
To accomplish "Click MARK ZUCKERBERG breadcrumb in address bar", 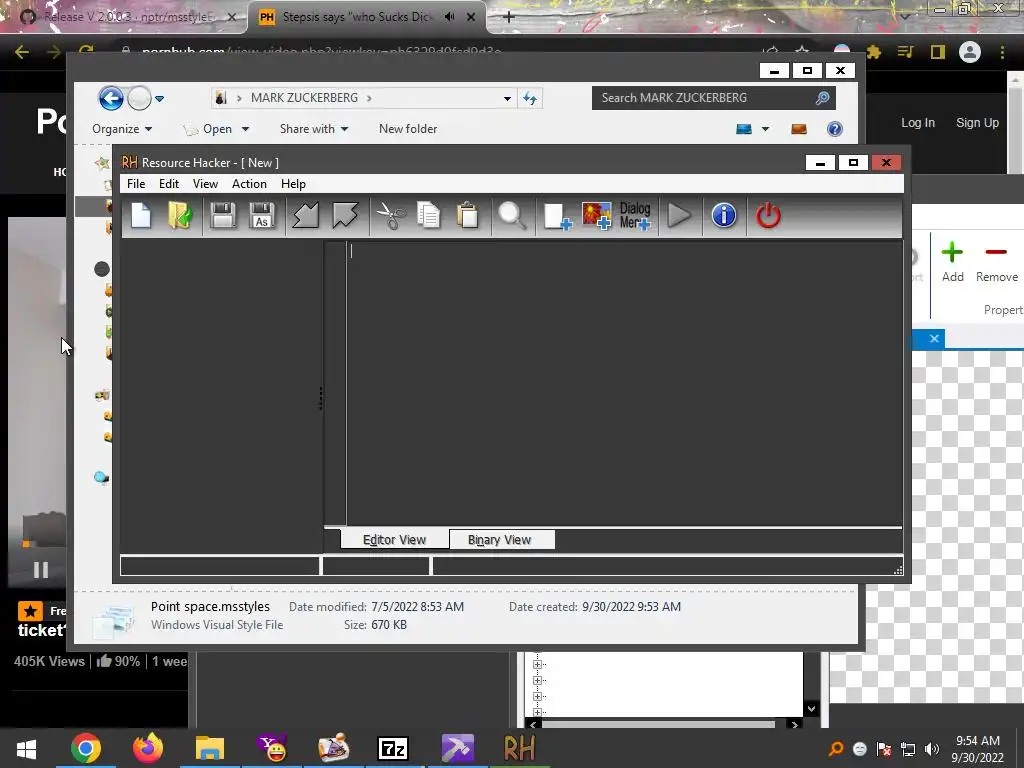I will point(304,98).
